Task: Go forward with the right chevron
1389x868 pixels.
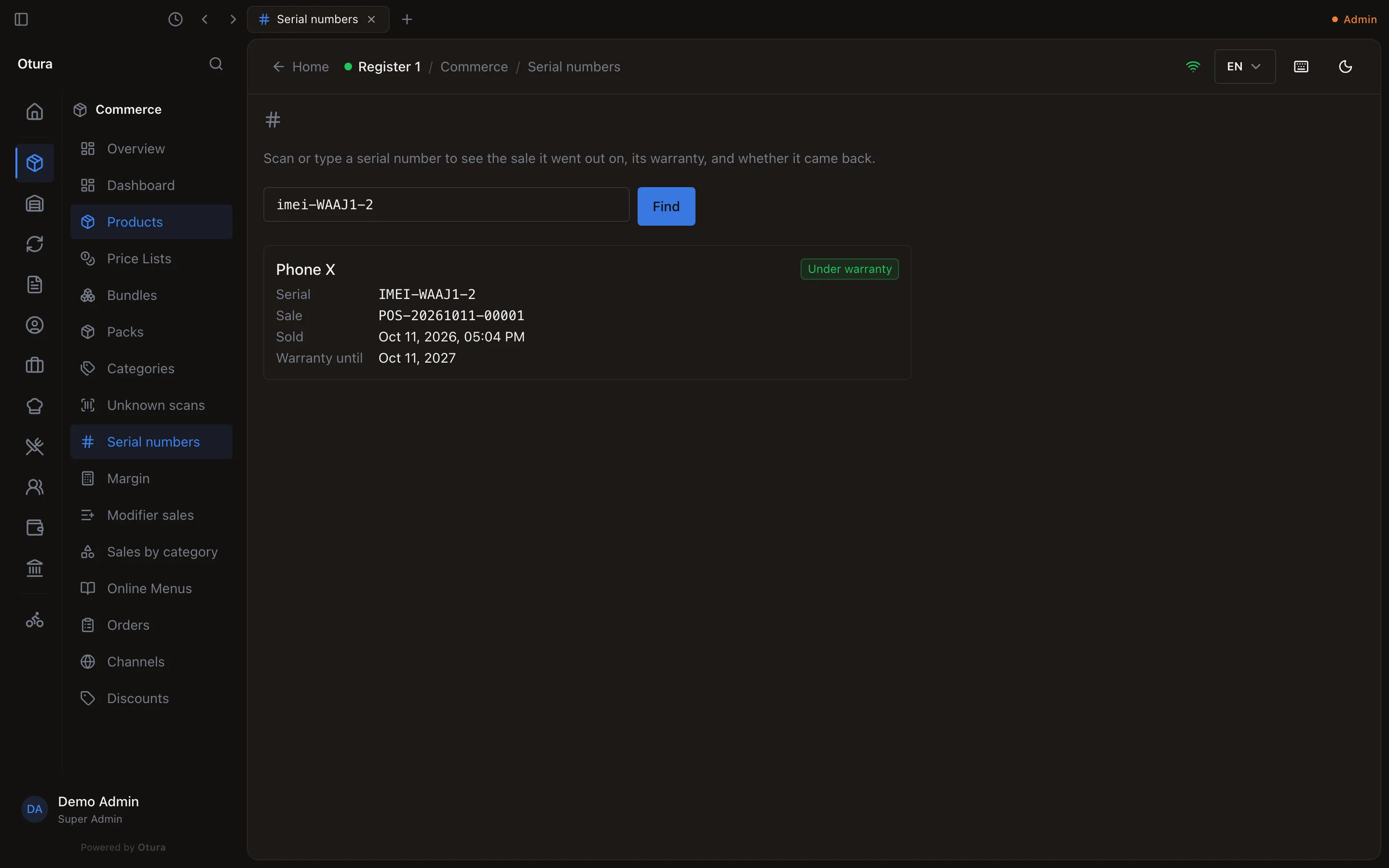Action: point(233,19)
